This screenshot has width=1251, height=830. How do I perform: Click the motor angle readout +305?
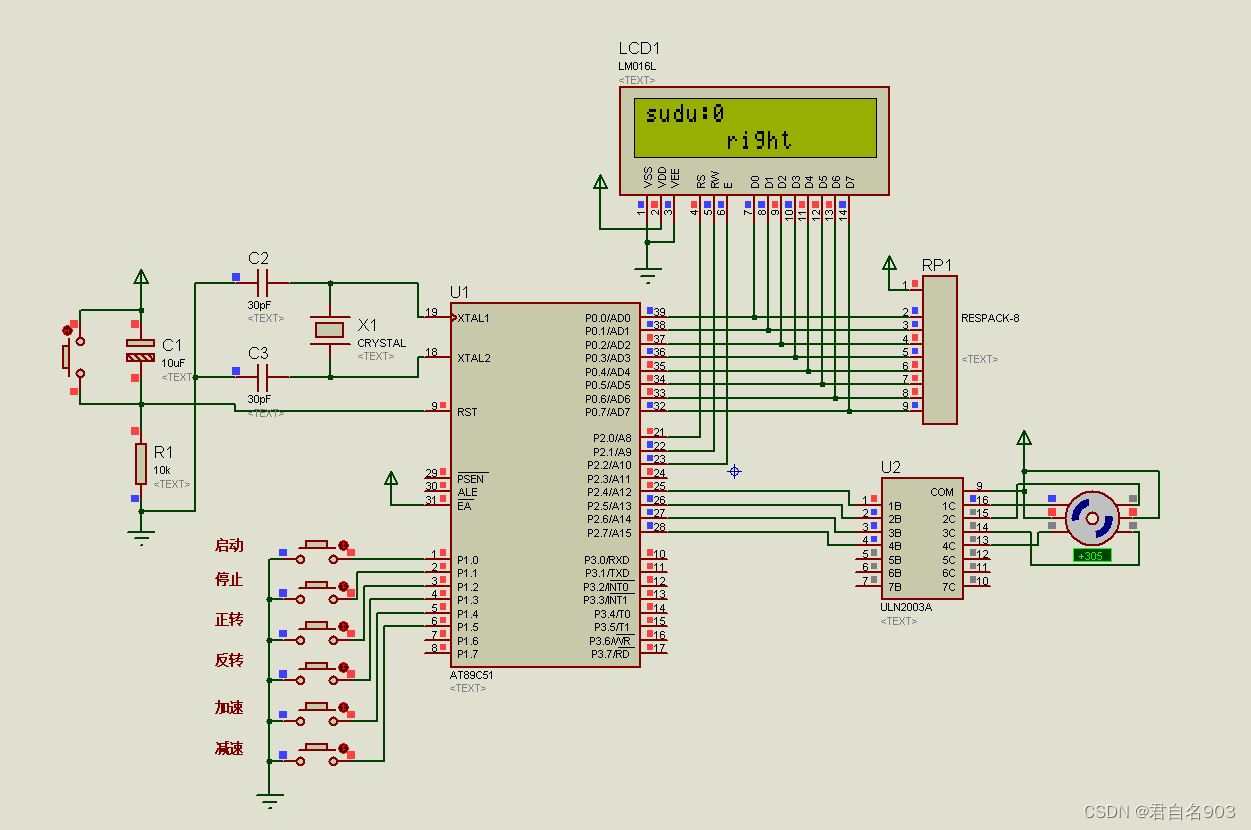(1091, 555)
